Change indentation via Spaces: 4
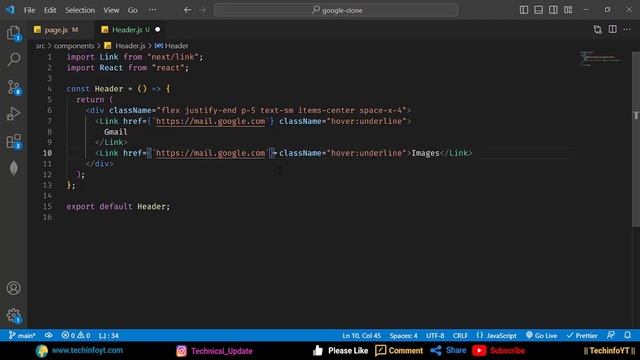The width and height of the screenshot is (640, 360). pos(403,336)
